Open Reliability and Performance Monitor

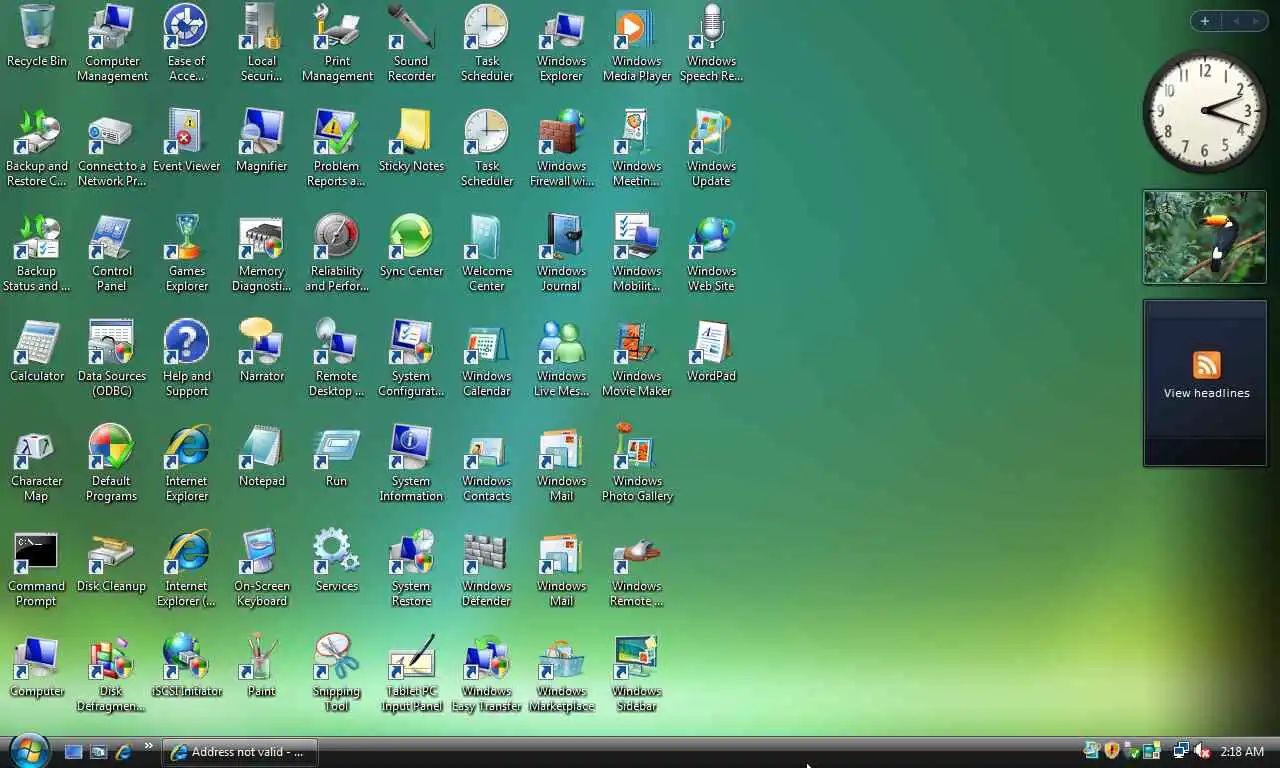point(337,253)
